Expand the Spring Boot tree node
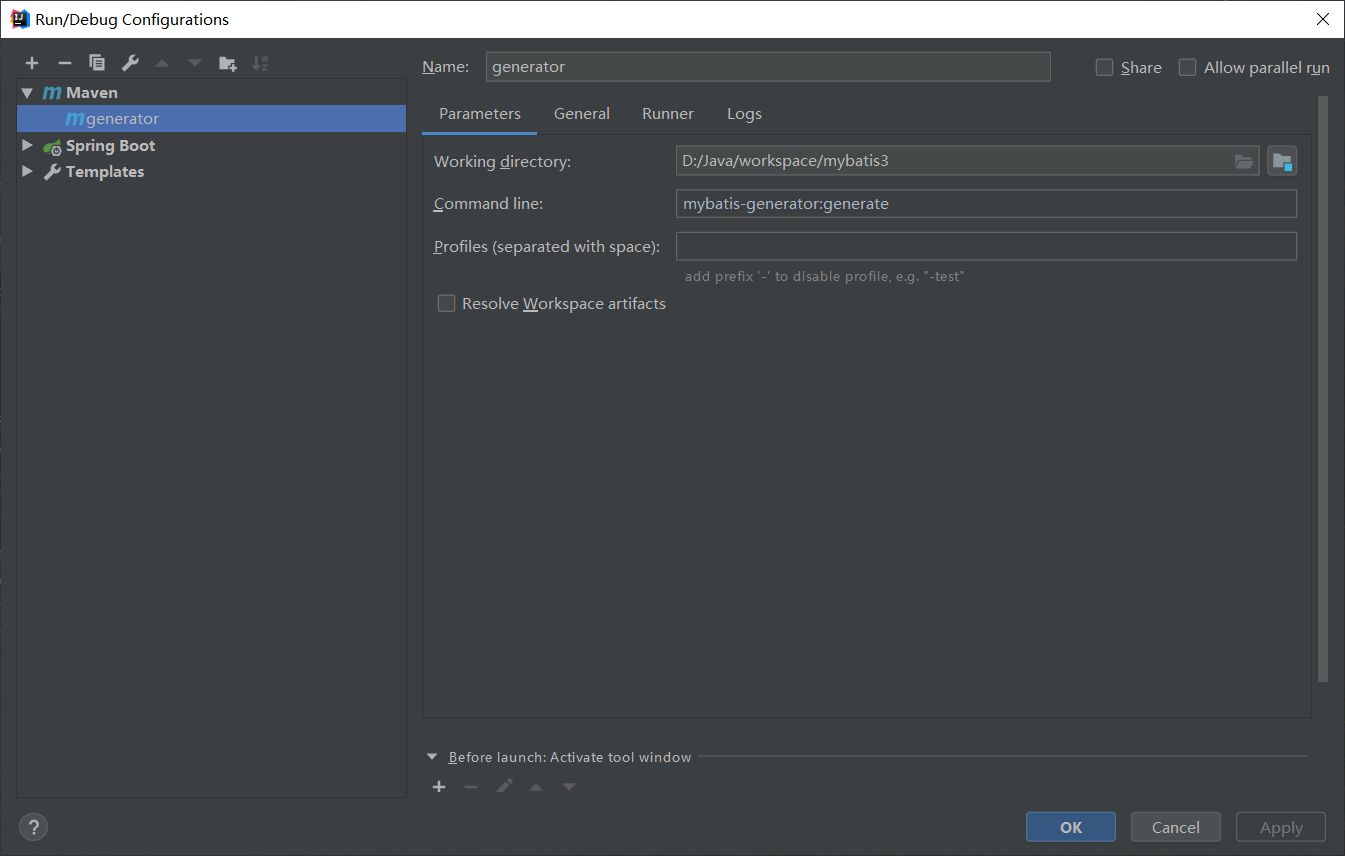This screenshot has width=1345, height=856. coord(27,145)
